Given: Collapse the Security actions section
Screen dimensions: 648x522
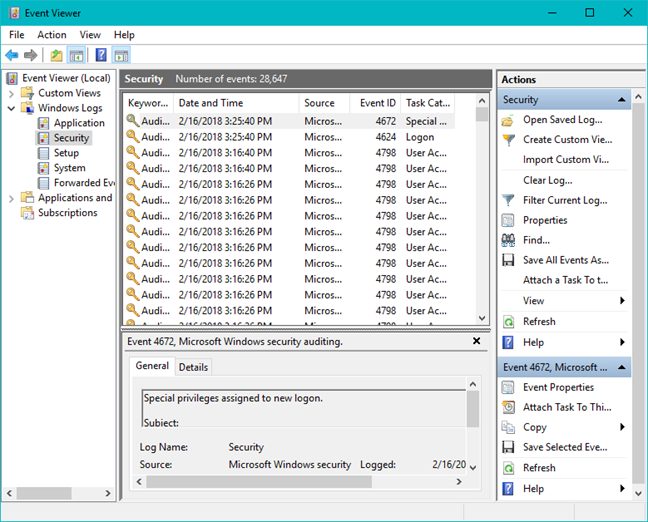Looking at the screenshot, I should [621, 100].
